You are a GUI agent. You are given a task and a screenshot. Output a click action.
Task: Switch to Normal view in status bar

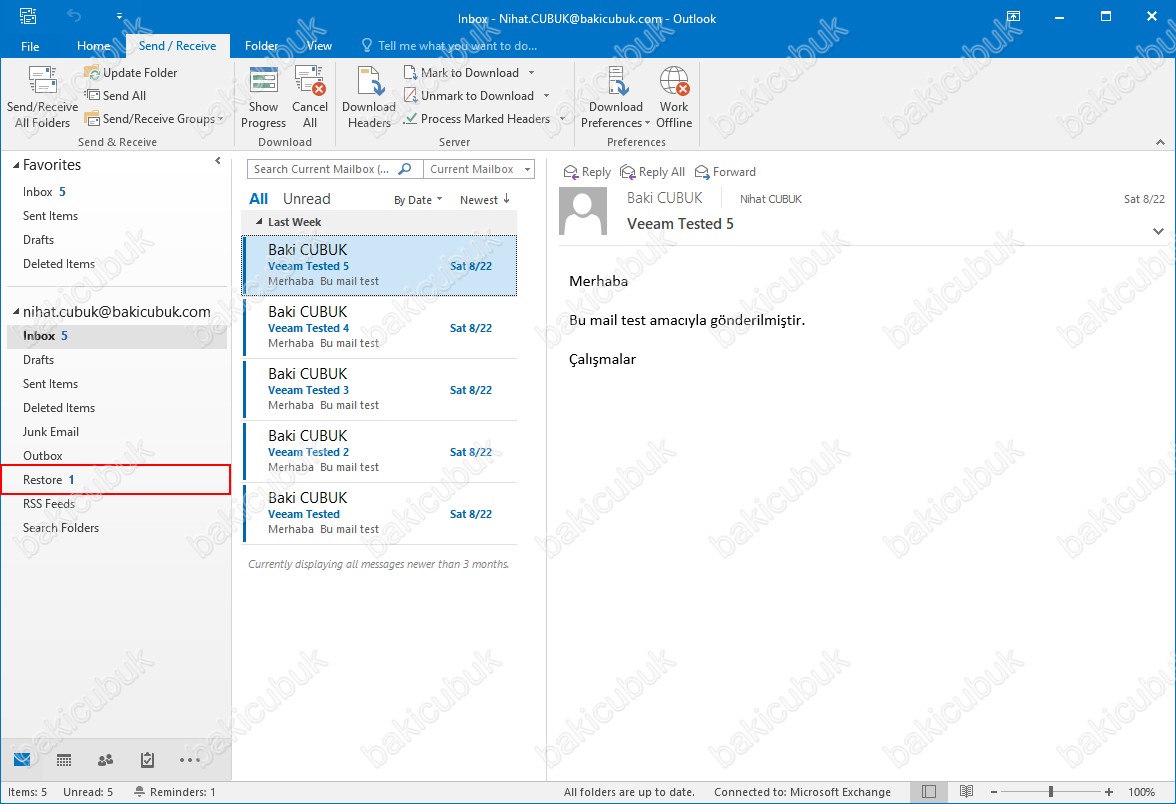pos(929,792)
